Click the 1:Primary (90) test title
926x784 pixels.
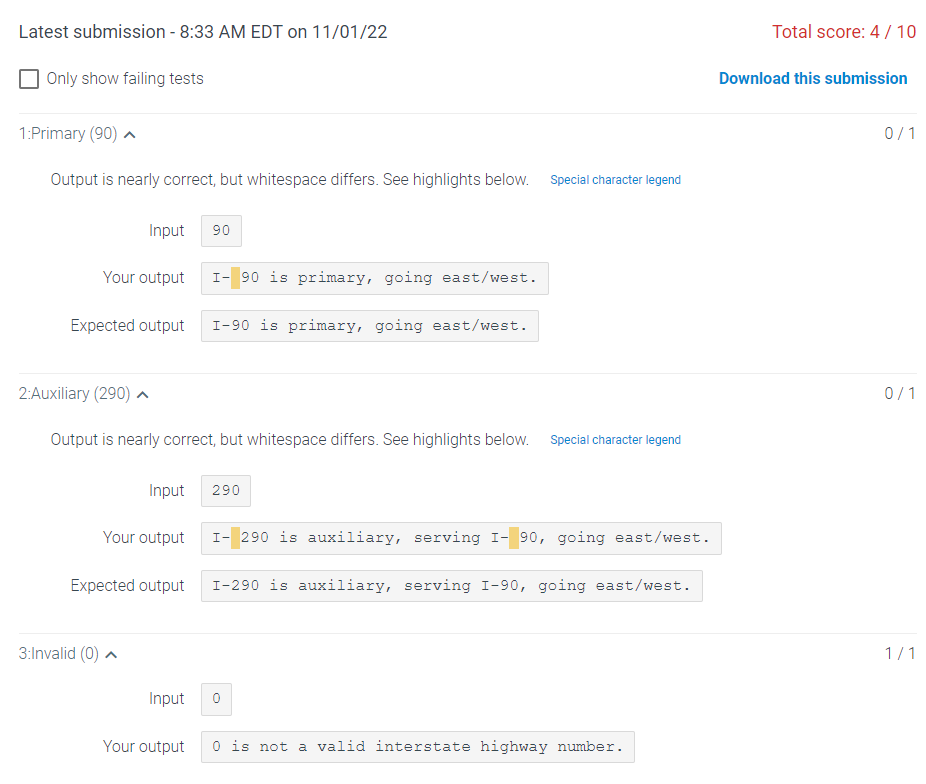(68, 134)
